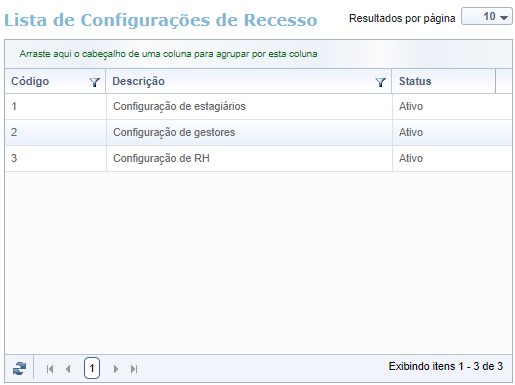Go to the next page
The width and height of the screenshot is (515, 385).
tap(116, 369)
